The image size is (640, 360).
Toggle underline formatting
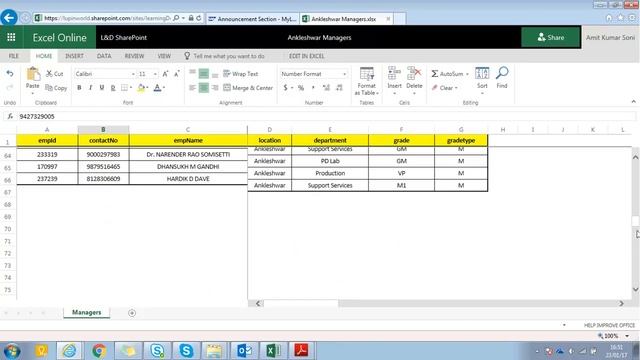click(102, 88)
